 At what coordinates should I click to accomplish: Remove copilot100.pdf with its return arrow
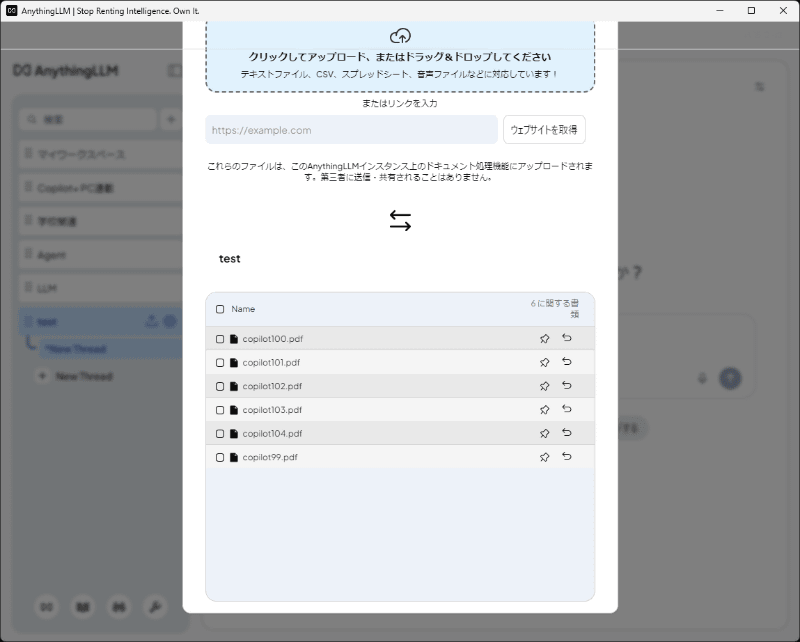pyautogui.click(x=567, y=338)
